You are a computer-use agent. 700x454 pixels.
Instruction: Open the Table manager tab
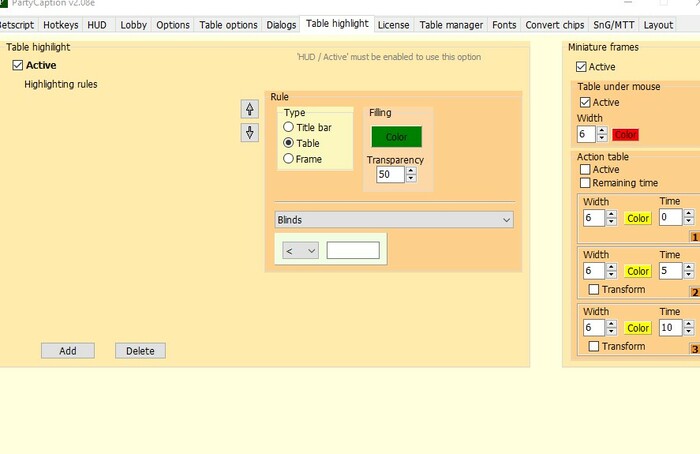point(451,25)
